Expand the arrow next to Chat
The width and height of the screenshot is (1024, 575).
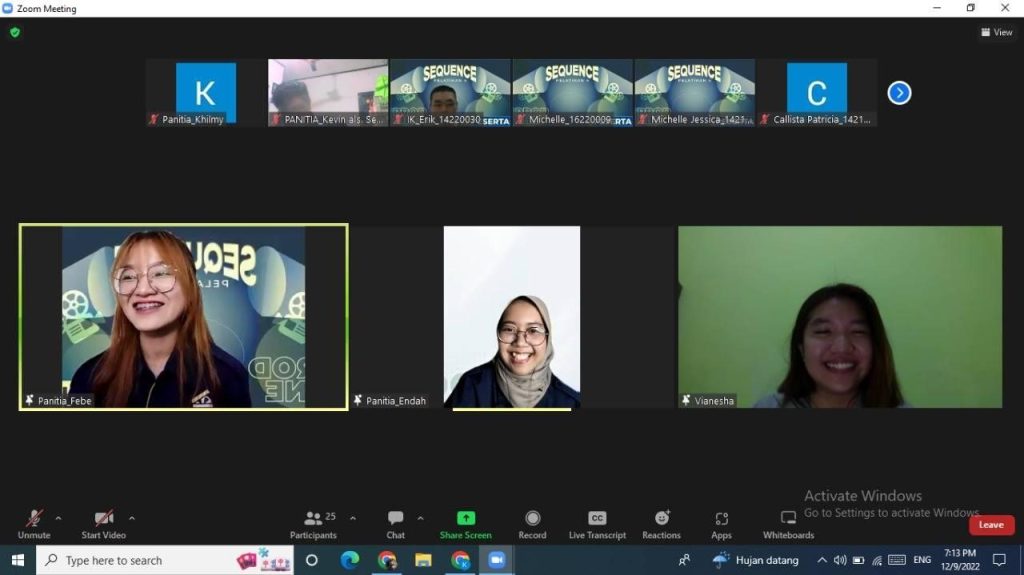pyautogui.click(x=421, y=518)
